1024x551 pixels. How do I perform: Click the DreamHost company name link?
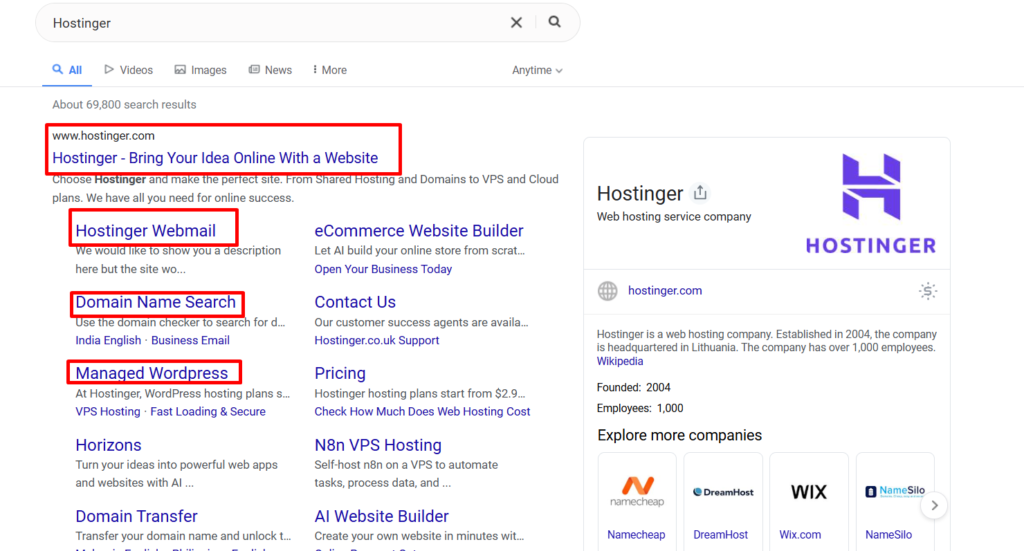point(720,535)
